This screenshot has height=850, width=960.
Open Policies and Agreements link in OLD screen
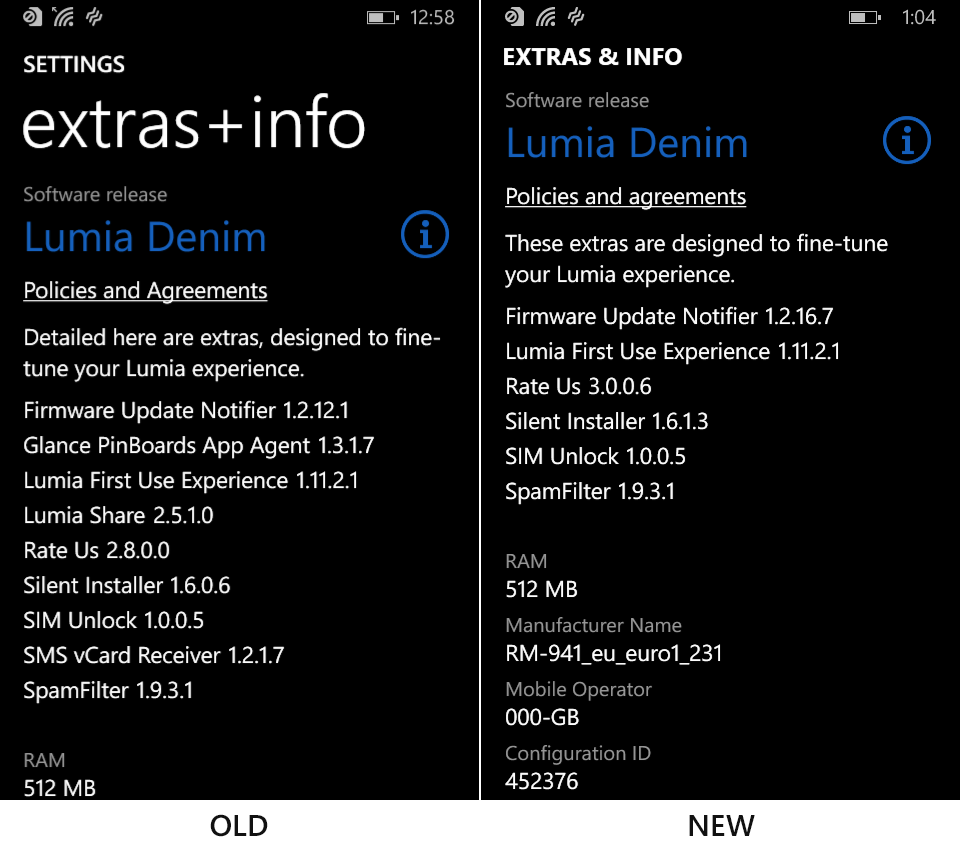coord(145,291)
